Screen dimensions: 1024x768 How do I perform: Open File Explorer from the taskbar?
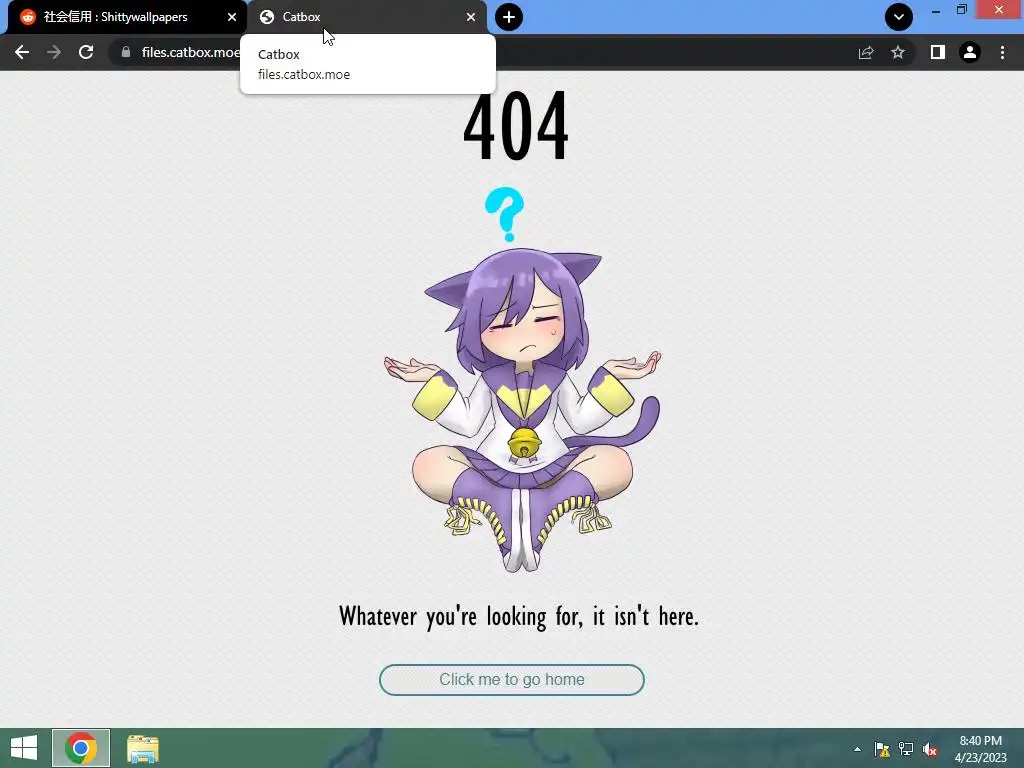click(143, 748)
